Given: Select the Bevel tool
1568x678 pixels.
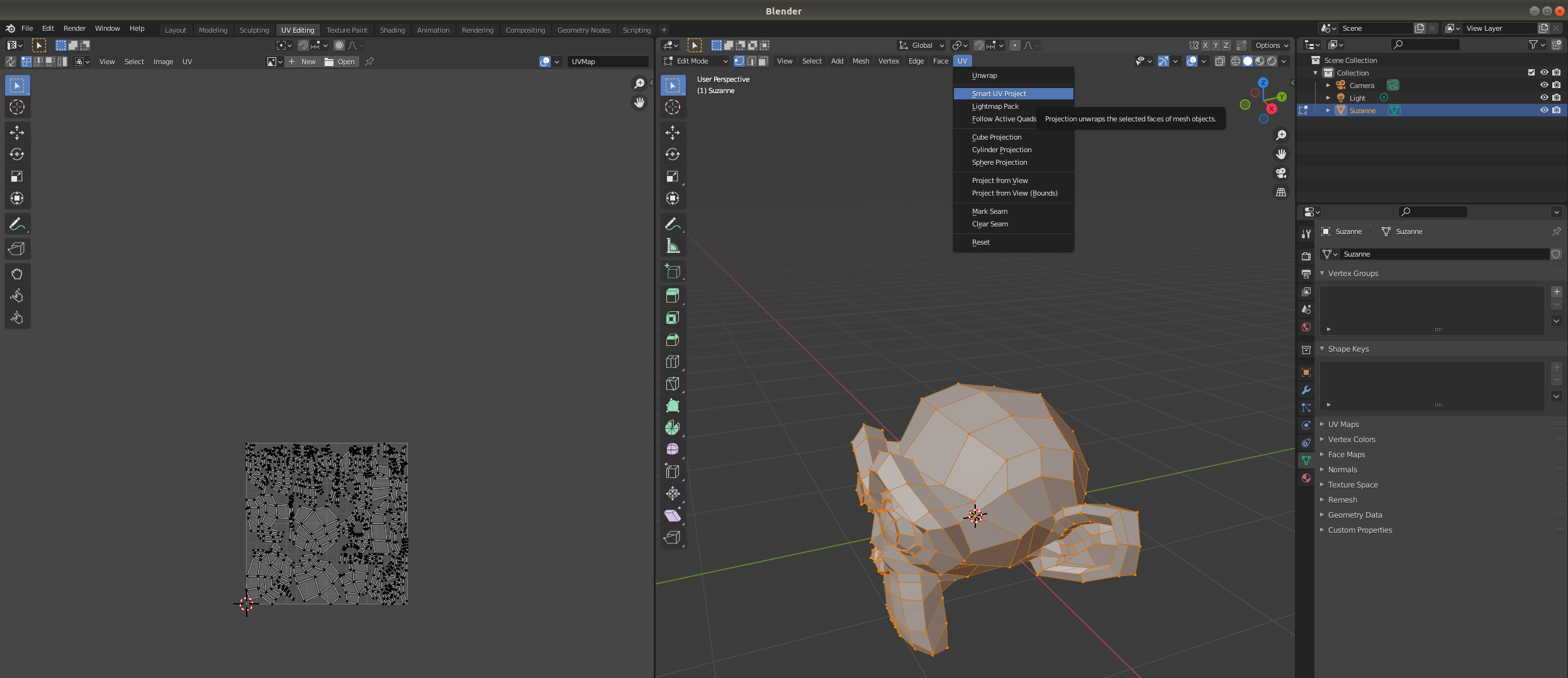Looking at the screenshot, I should click(673, 340).
